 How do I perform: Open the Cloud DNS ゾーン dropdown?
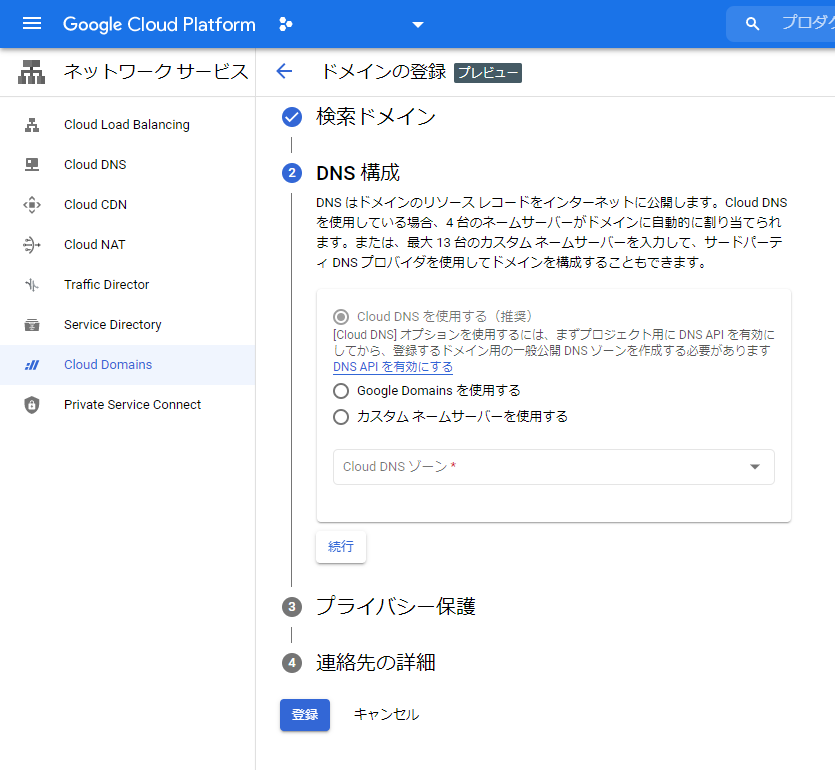coord(554,467)
